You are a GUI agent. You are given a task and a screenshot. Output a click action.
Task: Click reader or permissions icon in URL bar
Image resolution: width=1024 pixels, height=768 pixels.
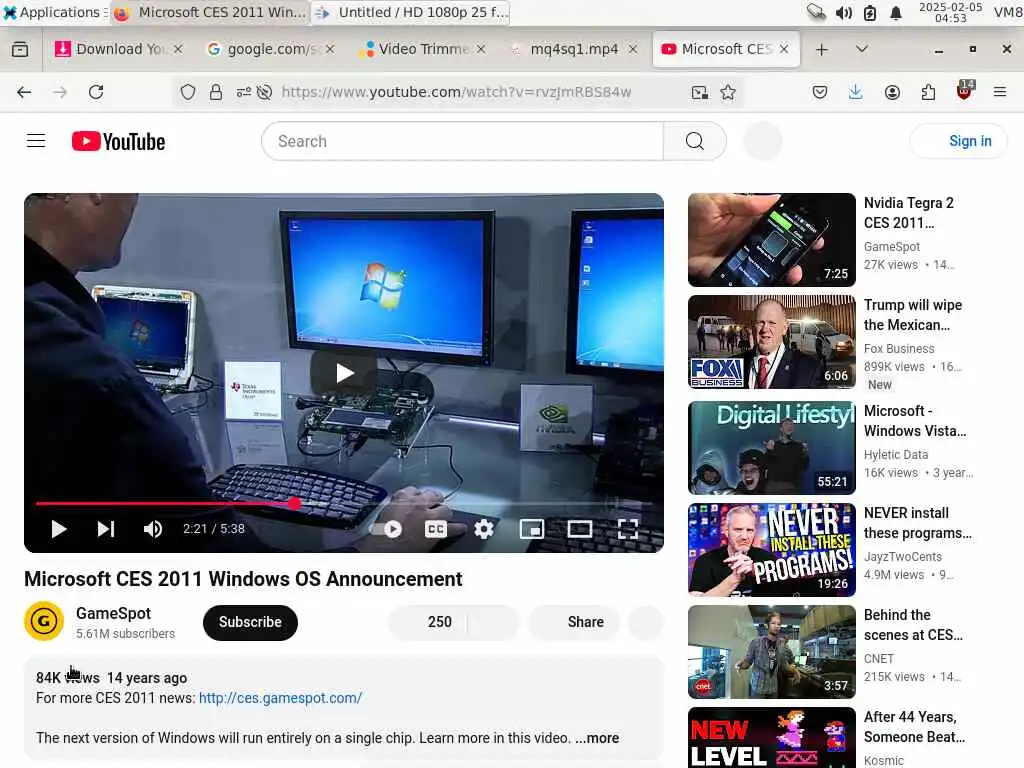click(x=244, y=92)
